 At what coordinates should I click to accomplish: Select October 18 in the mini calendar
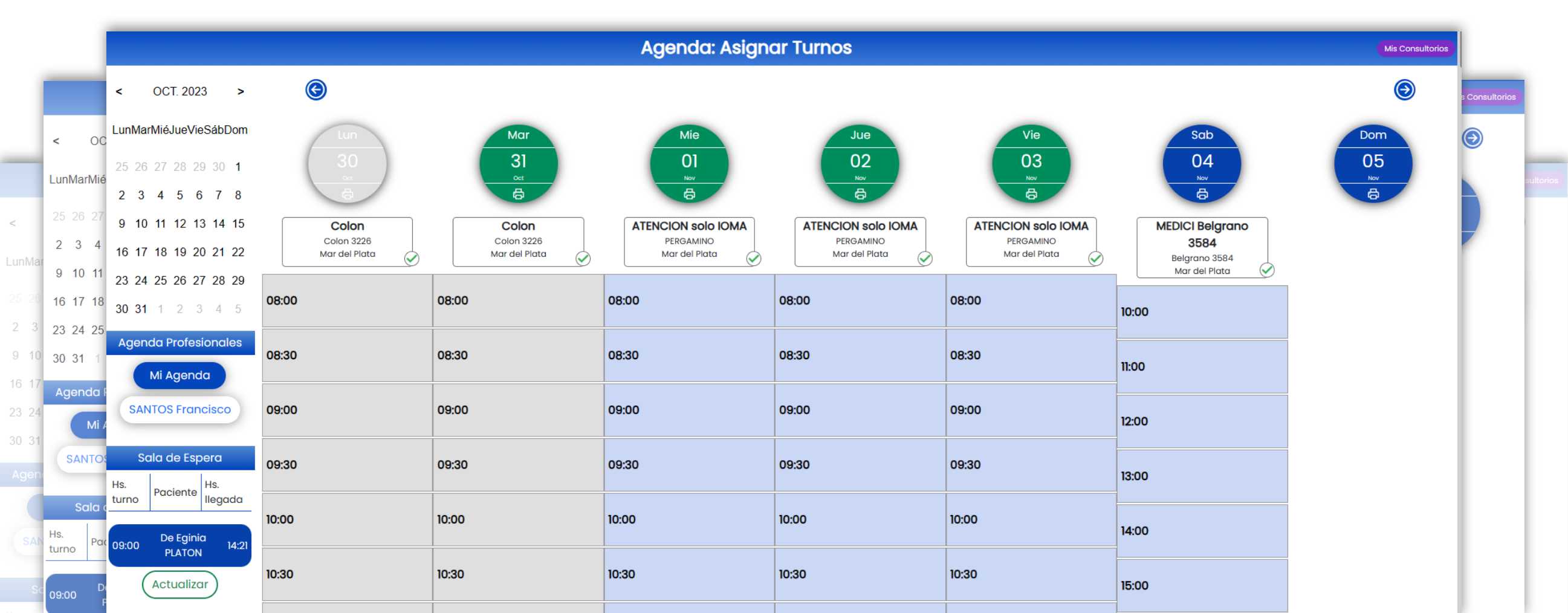pyautogui.click(x=160, y=252)
